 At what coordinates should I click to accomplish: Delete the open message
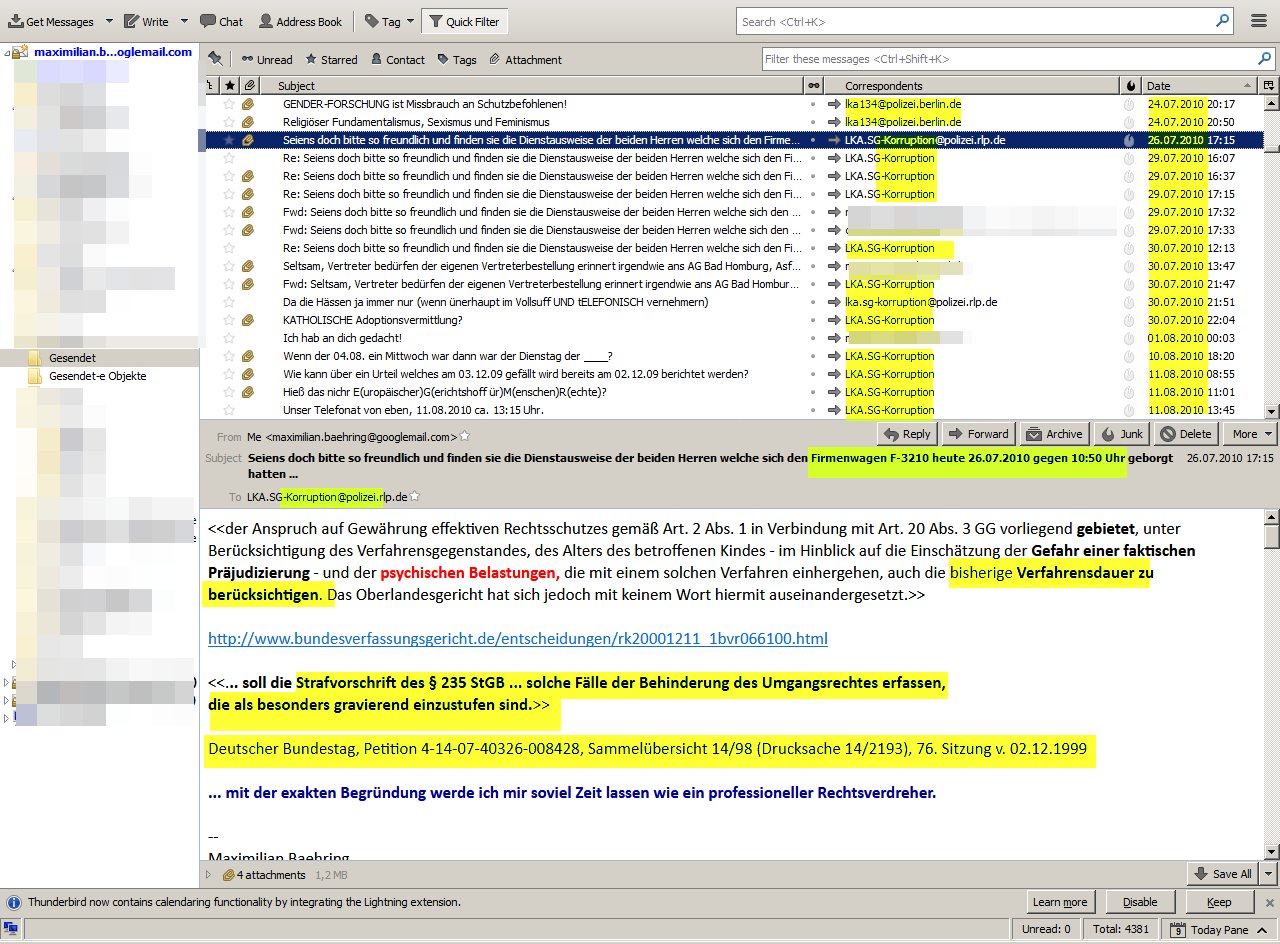click(x=1185, y=434)
